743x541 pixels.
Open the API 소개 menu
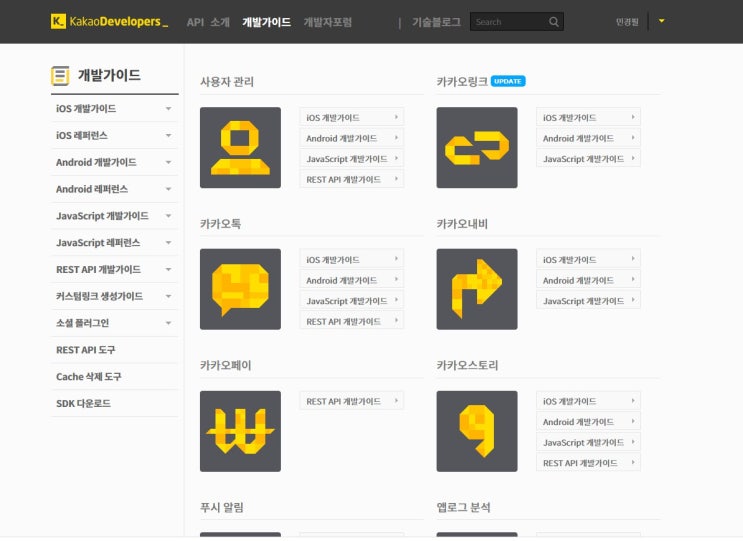(x=208, y=22)
